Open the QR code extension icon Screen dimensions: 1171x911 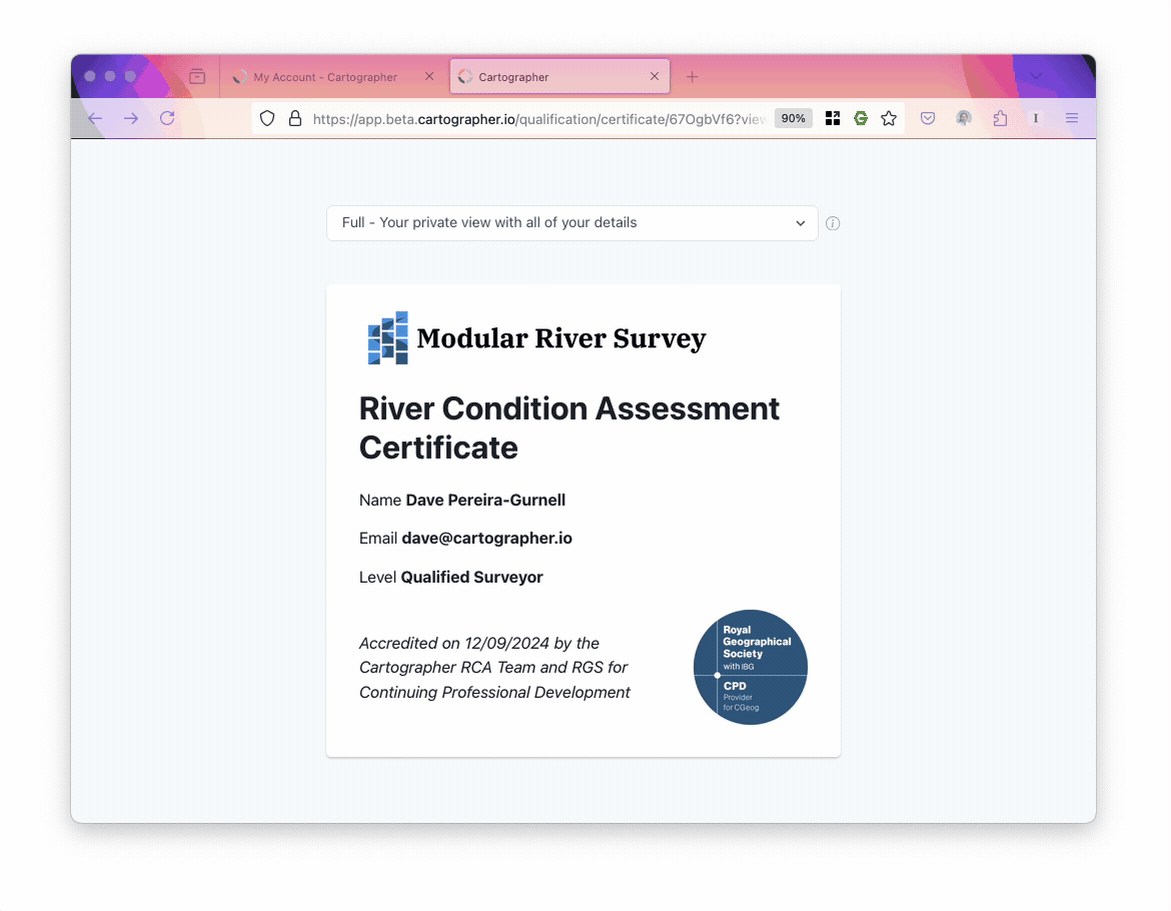tap(833, 118)
